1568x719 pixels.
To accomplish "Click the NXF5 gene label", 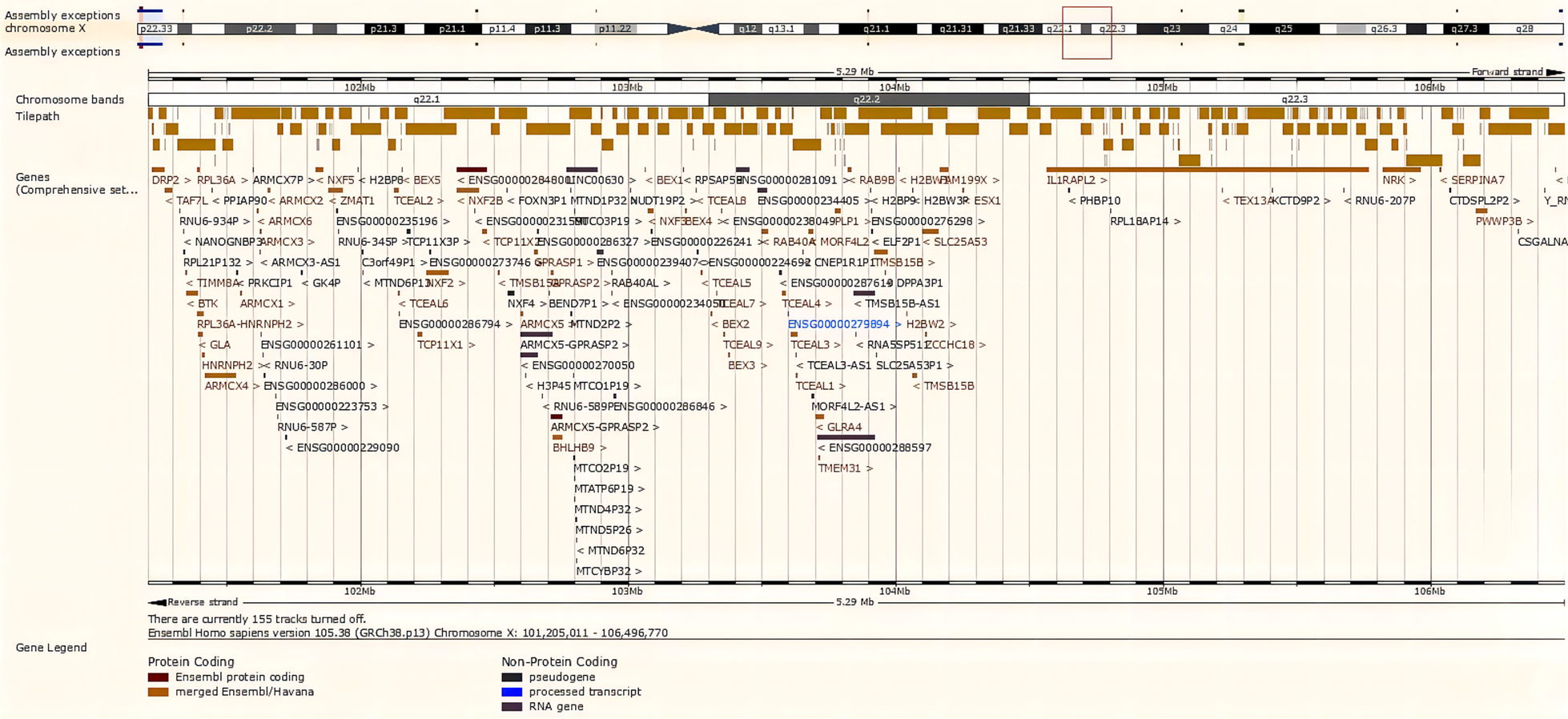I will coord(336,180).
